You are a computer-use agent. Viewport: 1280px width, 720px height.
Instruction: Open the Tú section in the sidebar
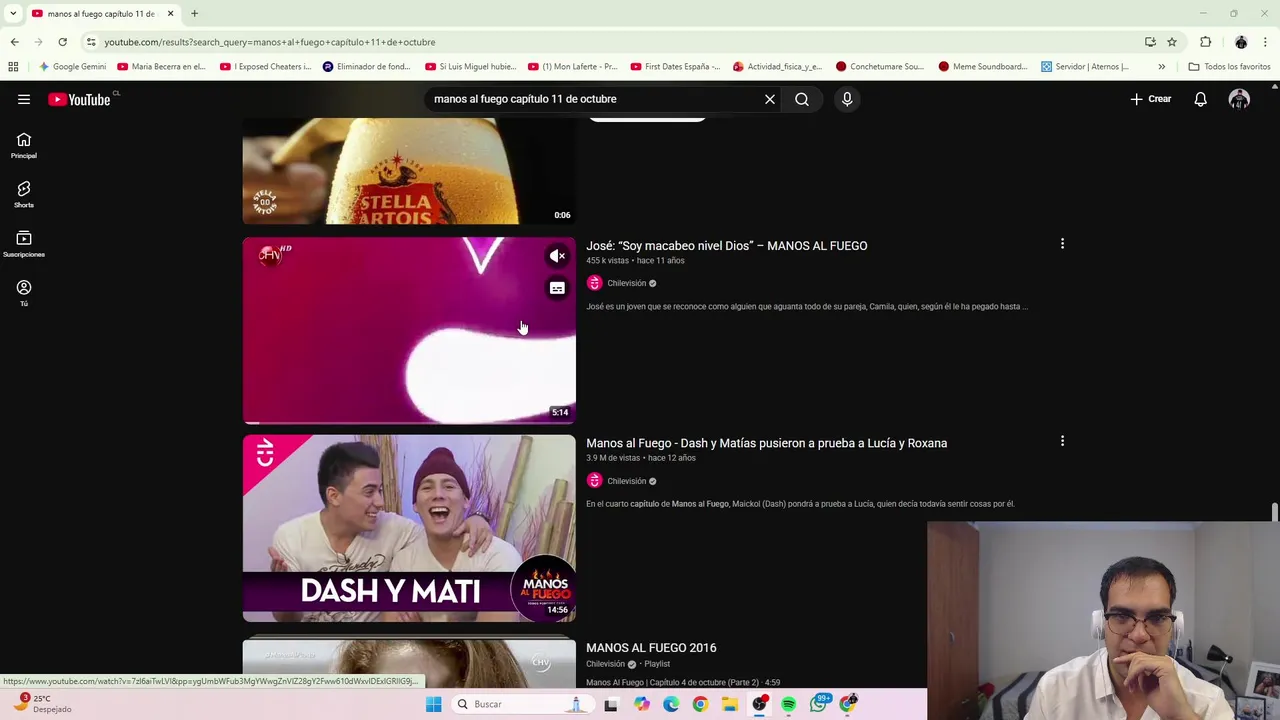24,293
